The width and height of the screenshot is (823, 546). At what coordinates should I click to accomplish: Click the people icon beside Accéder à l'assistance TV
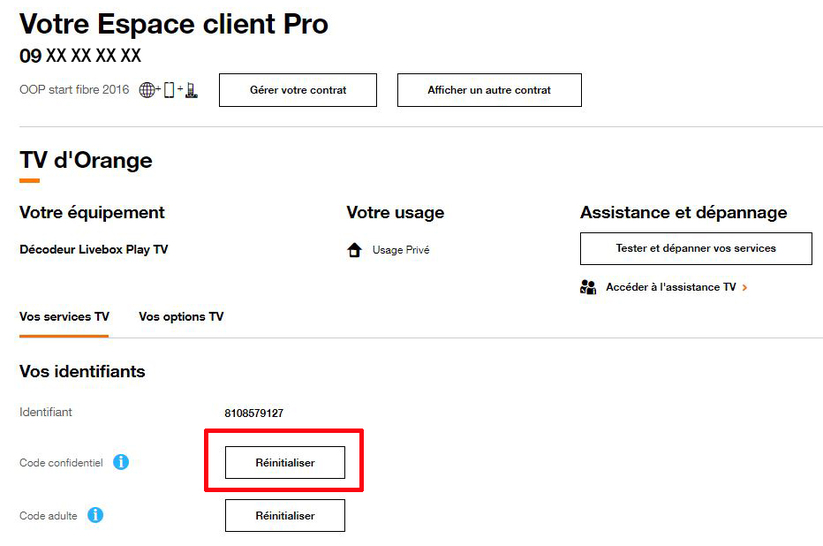point(588,287)
